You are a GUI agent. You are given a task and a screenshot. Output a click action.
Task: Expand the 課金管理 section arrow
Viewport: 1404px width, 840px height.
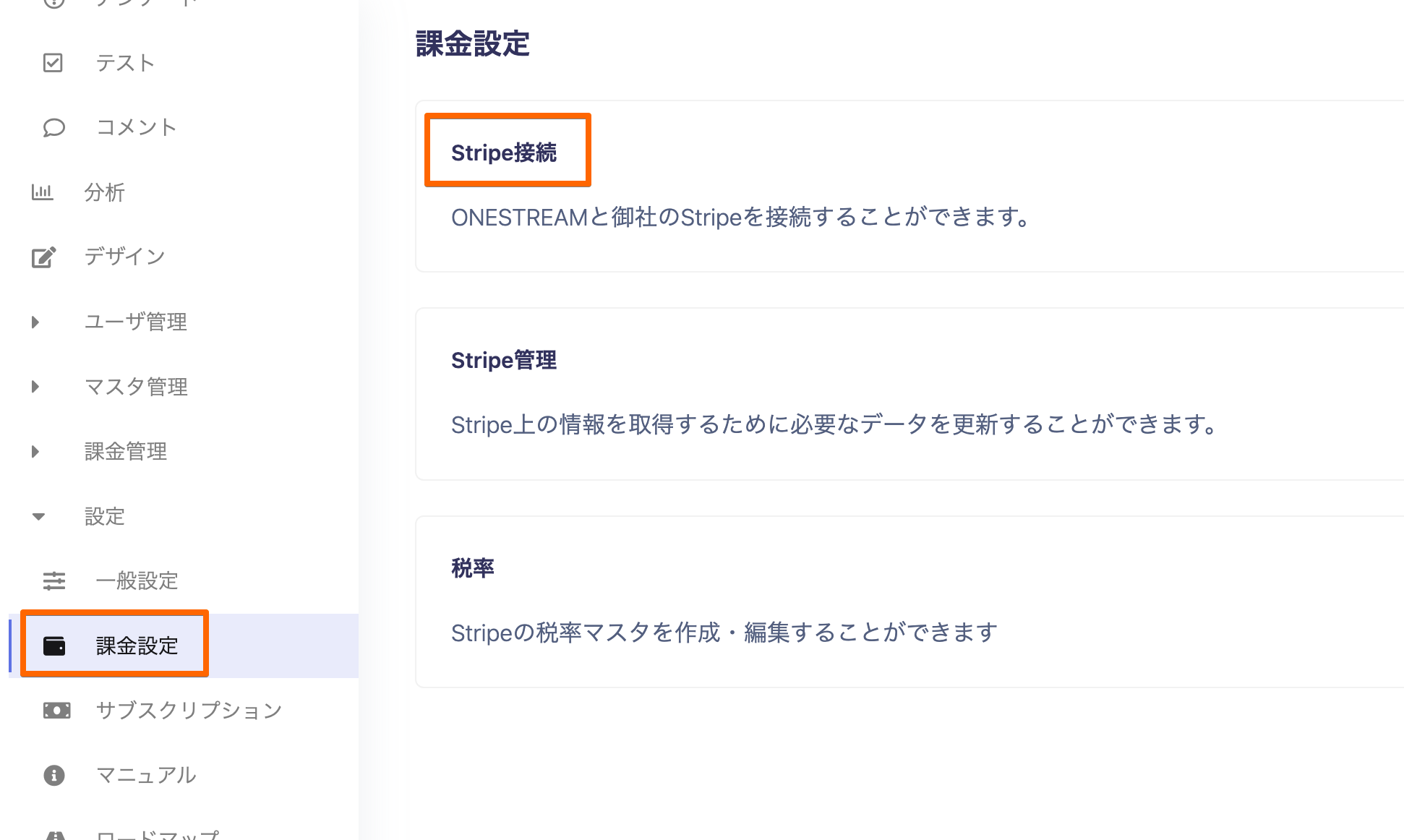(35, 452)
